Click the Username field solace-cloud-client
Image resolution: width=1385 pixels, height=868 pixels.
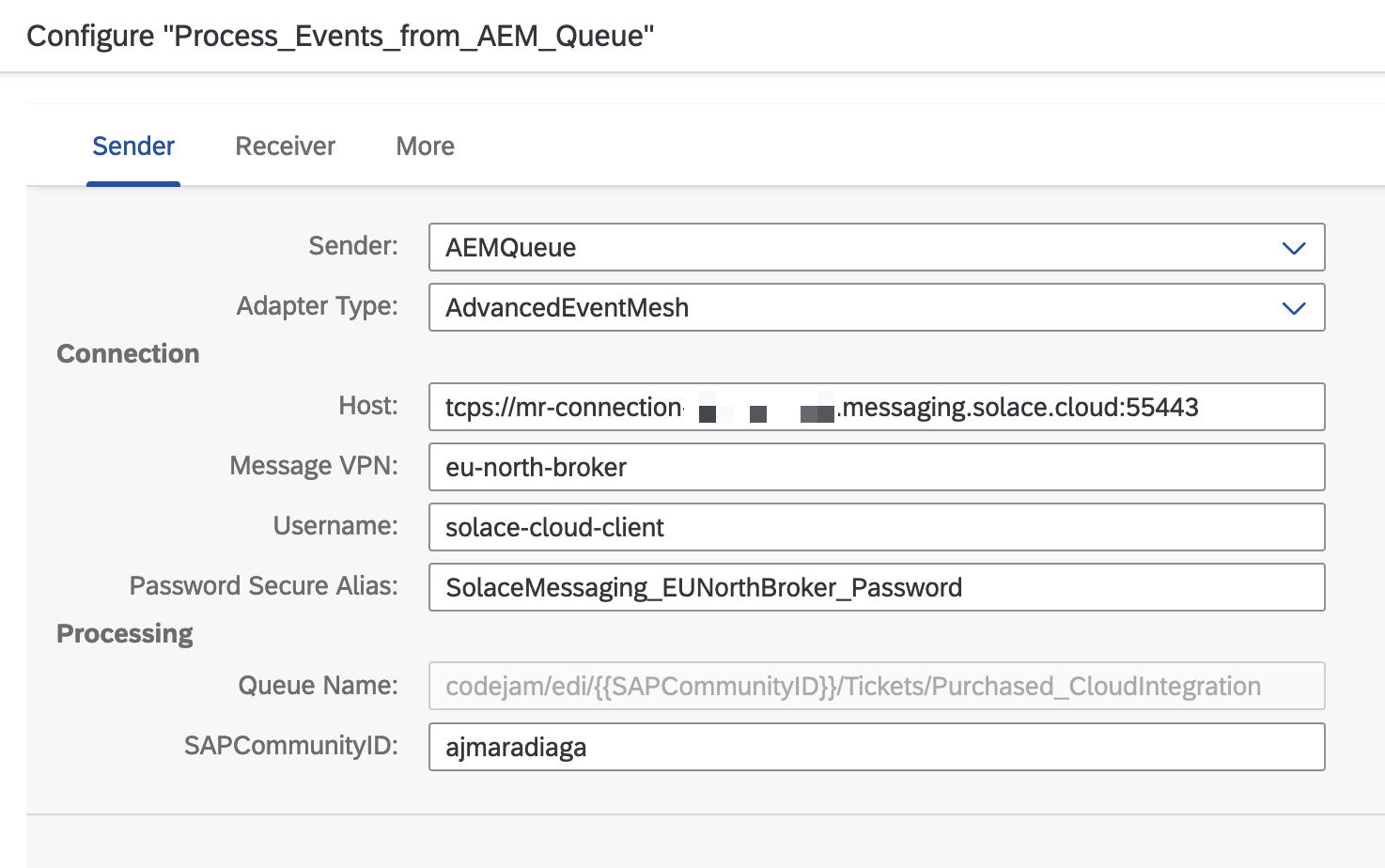877,527
